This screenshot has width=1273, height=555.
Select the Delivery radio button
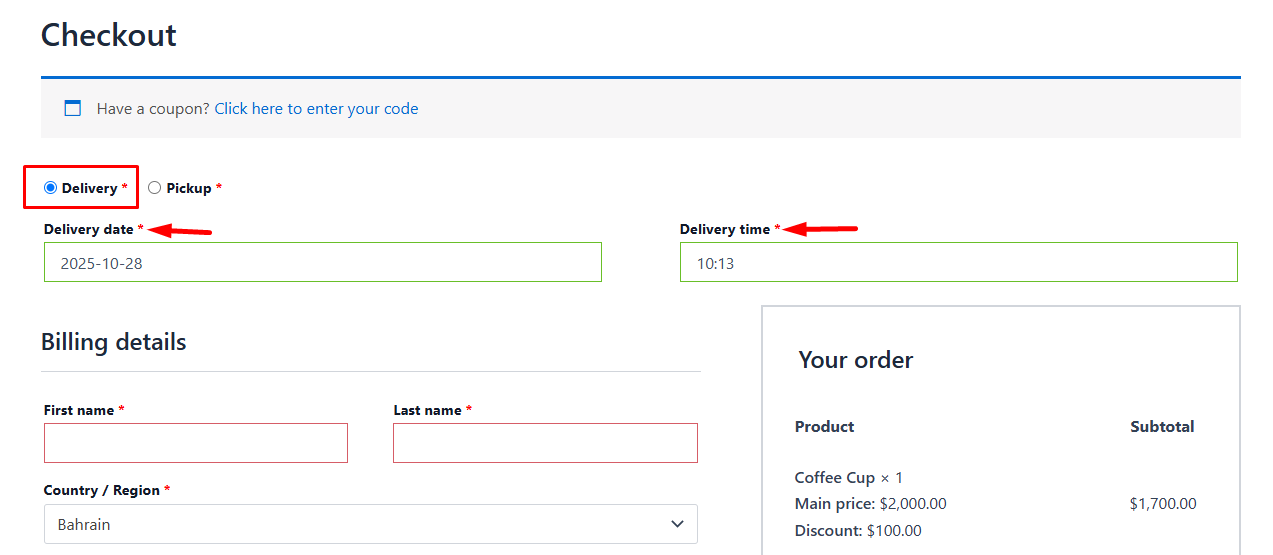pyautogui.click(x=50, y=188)
